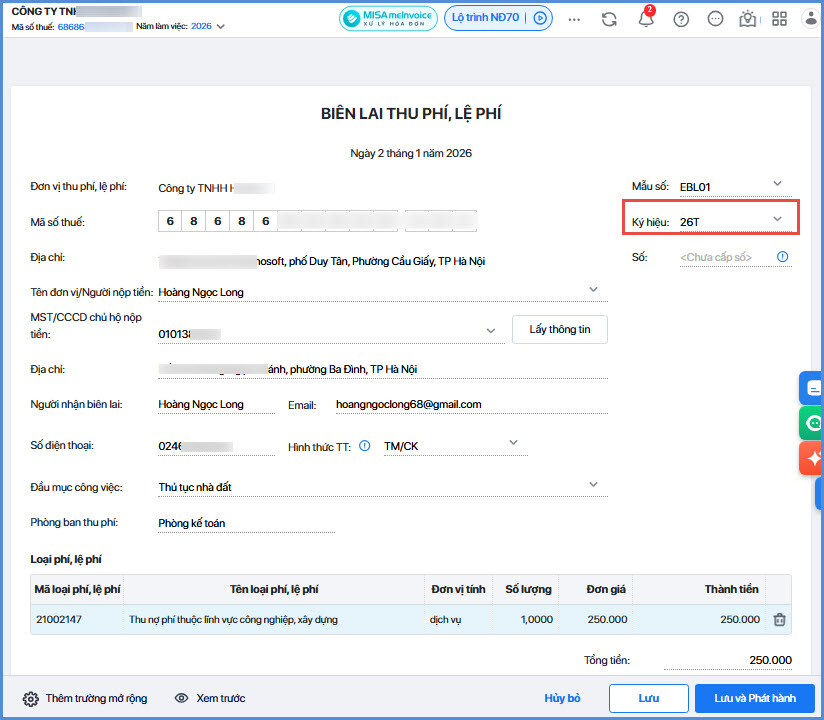Viewport: 824px width, 720px height.
Task: Open the chat bubble feedback icon
Action: tap(715, 19)
